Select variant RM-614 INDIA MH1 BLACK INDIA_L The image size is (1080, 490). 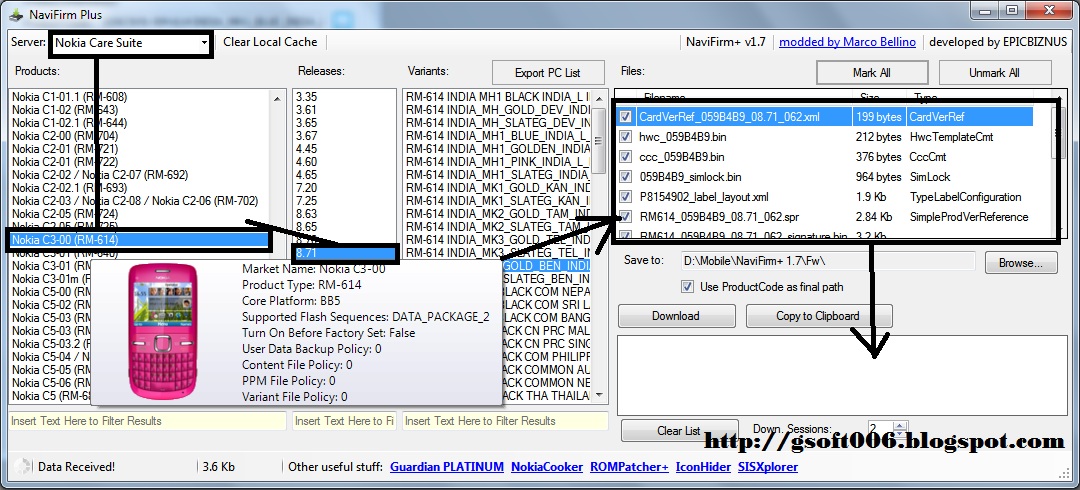point(497,97)
